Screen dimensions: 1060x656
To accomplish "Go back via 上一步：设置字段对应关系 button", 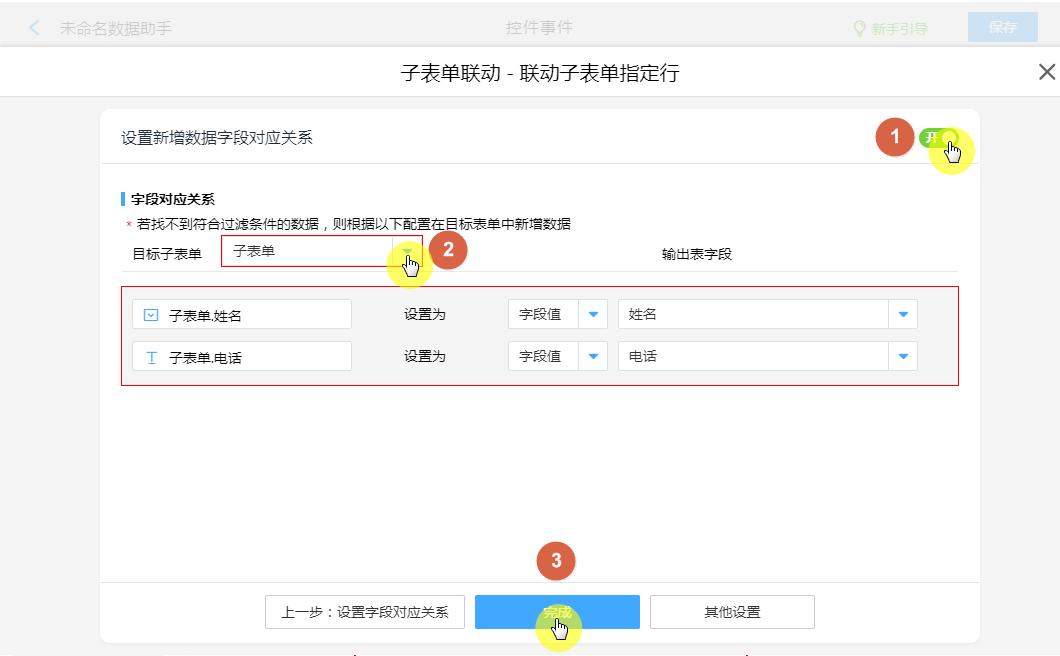I will coord(365,612).
